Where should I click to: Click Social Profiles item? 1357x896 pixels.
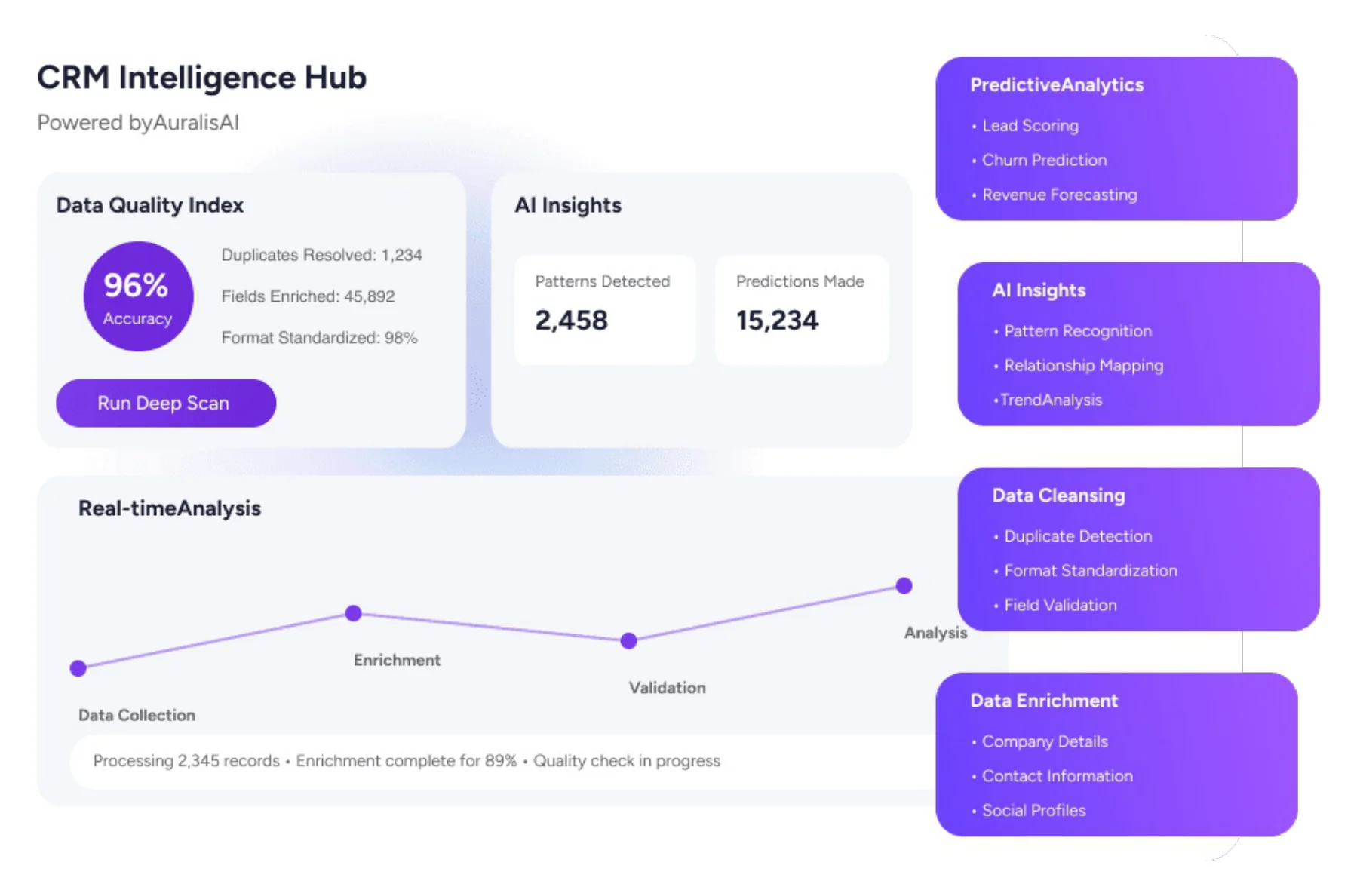(1034, 811)
